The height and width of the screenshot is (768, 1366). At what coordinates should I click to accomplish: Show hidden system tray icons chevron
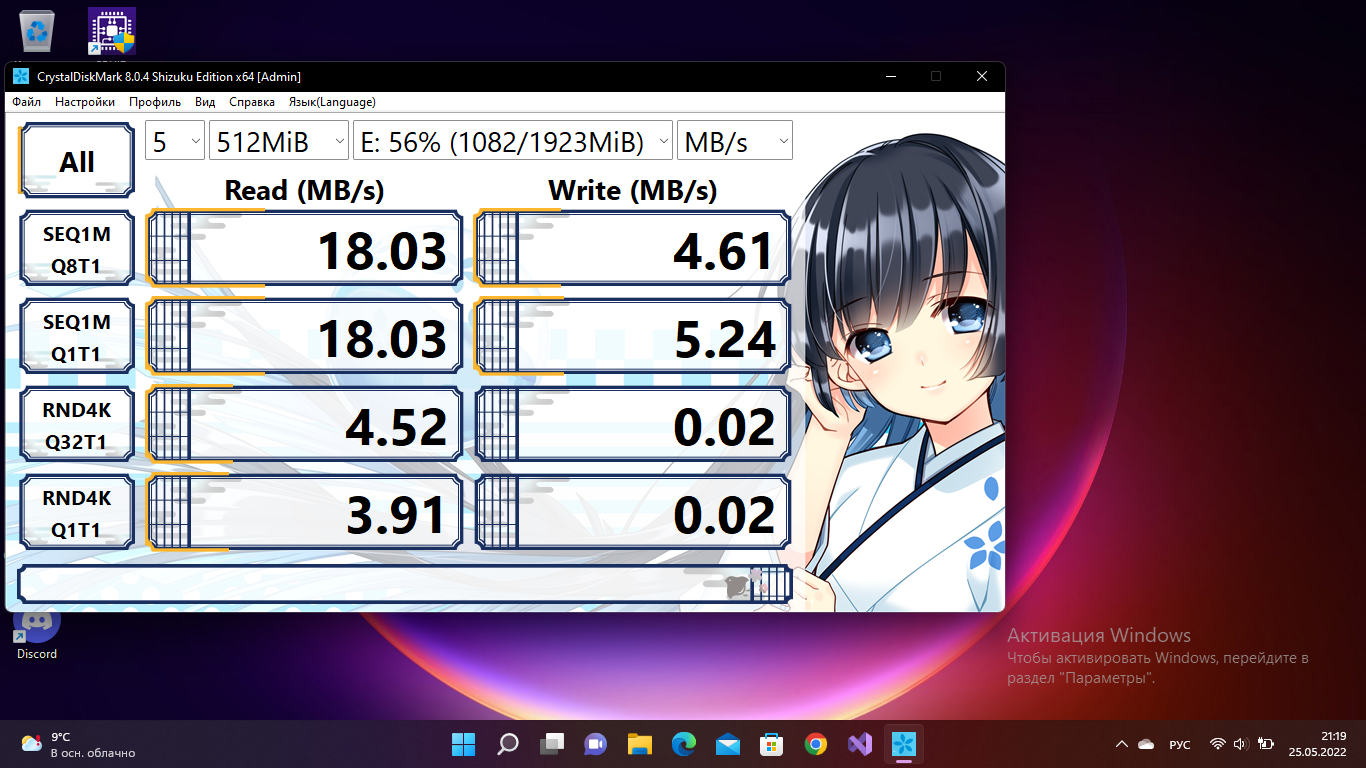tap(1122, 744)
